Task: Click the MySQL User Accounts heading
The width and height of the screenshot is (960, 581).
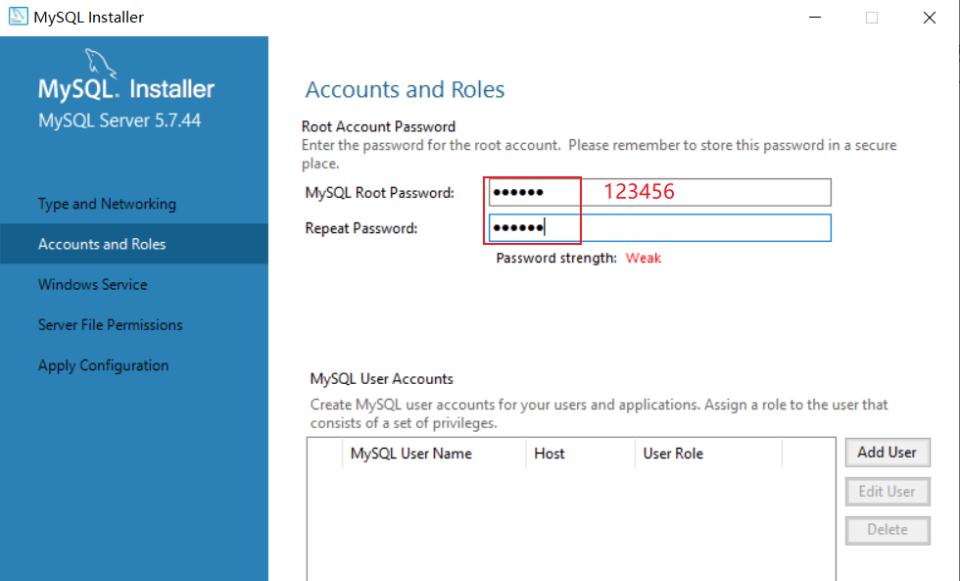Action: 381,379
